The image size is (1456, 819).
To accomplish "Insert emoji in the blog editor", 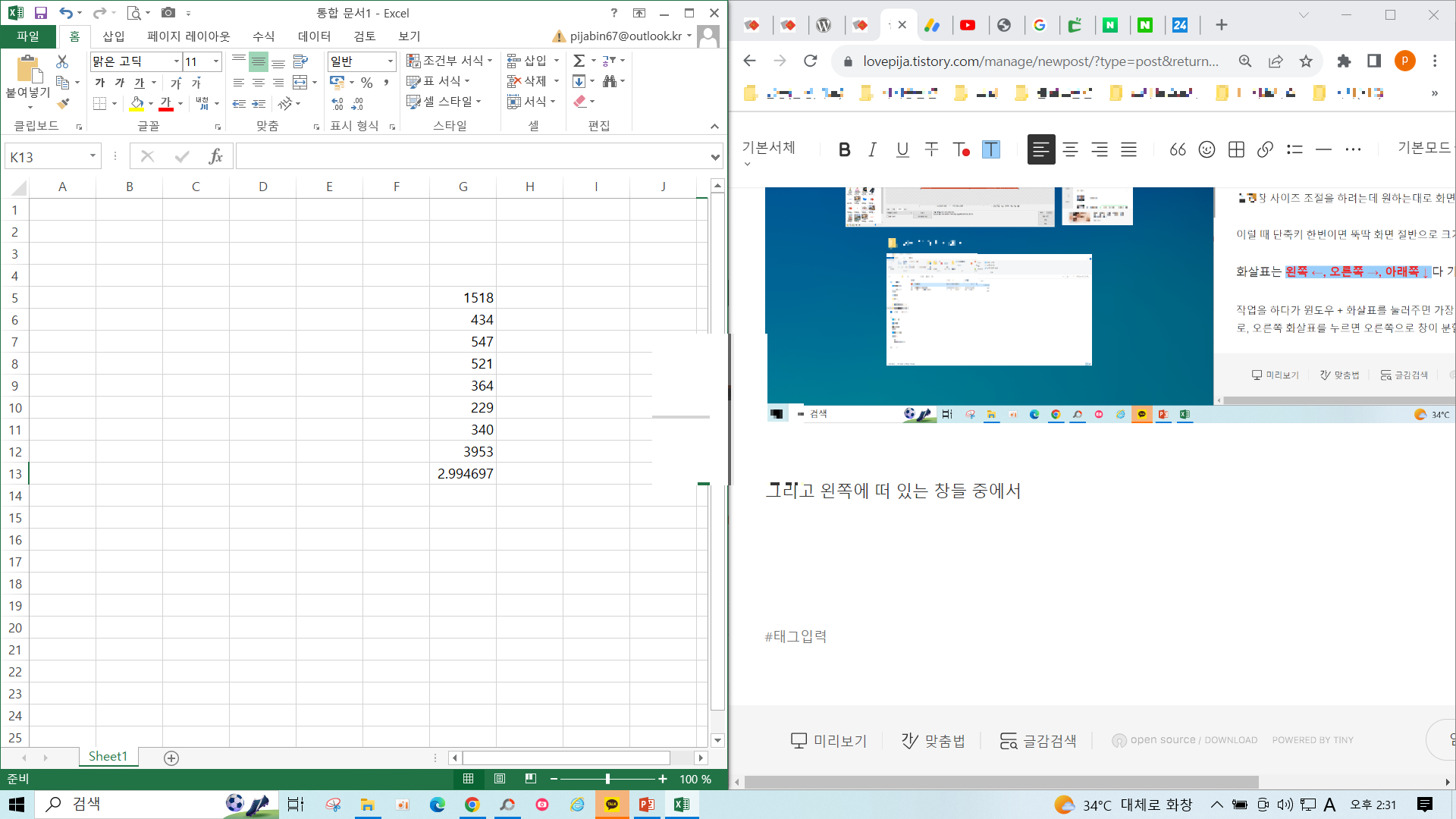I will click(x=1207, y=149).
